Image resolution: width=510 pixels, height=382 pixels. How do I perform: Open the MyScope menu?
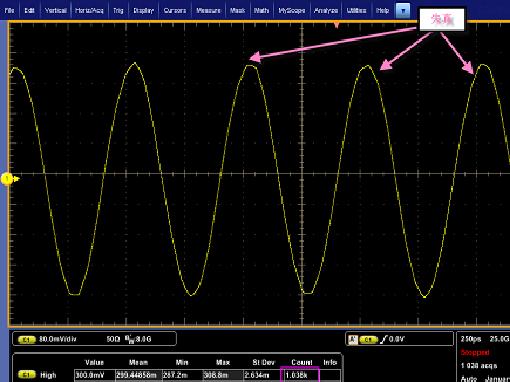click(x=292, y=11)
